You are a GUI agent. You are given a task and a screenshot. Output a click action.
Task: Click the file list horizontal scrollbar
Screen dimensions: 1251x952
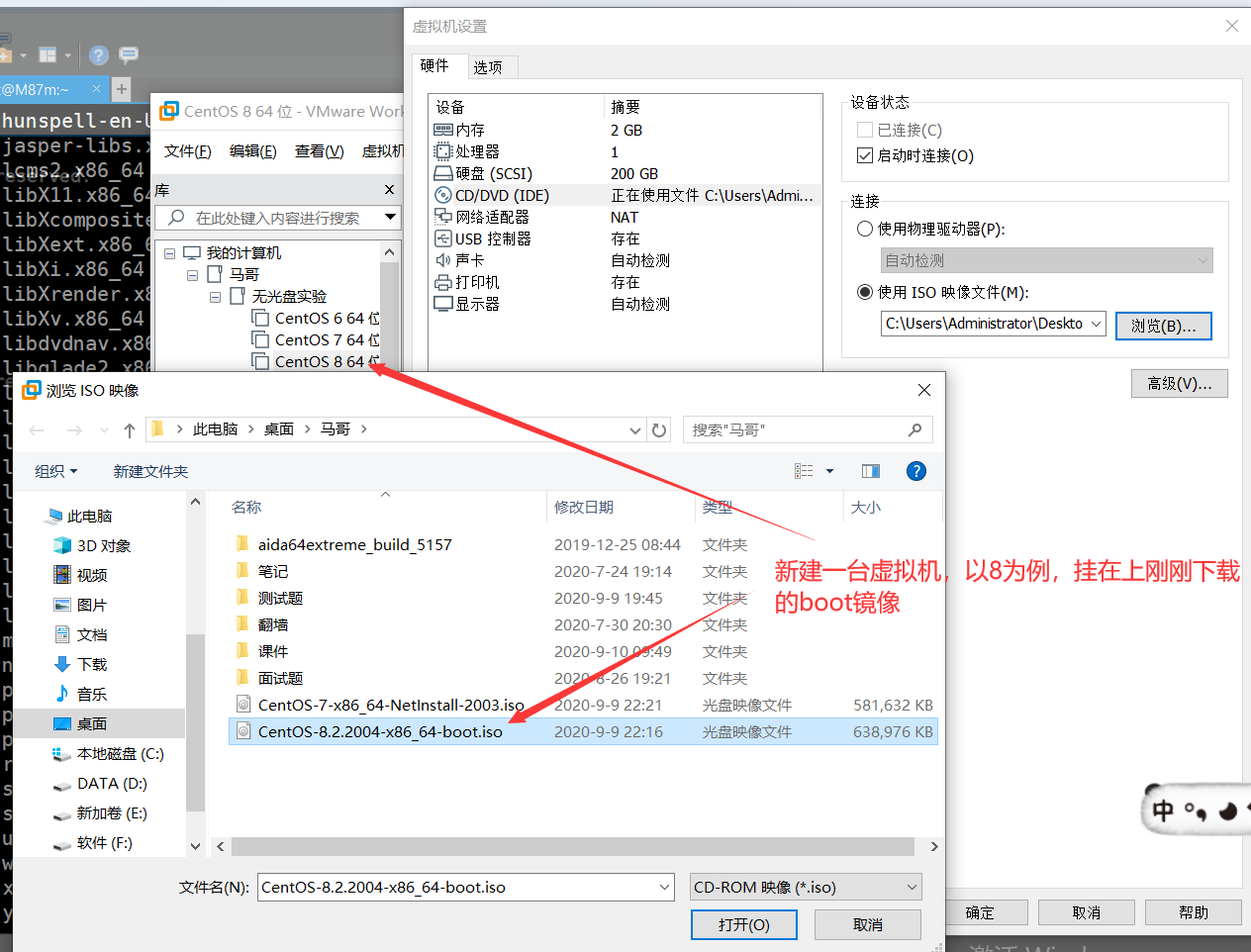pos(573,846)
